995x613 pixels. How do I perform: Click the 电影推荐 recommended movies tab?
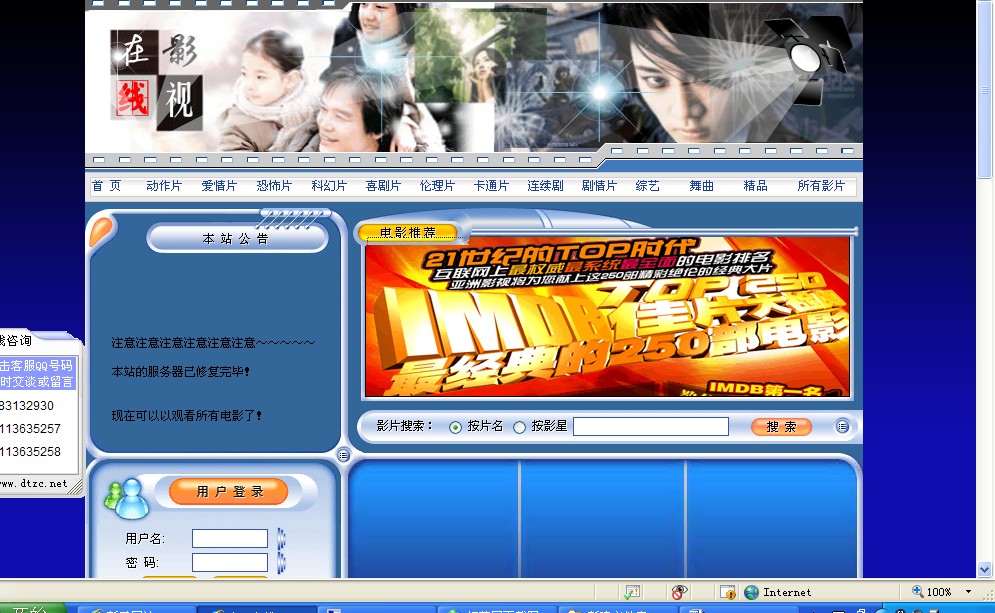coord(408,233)
